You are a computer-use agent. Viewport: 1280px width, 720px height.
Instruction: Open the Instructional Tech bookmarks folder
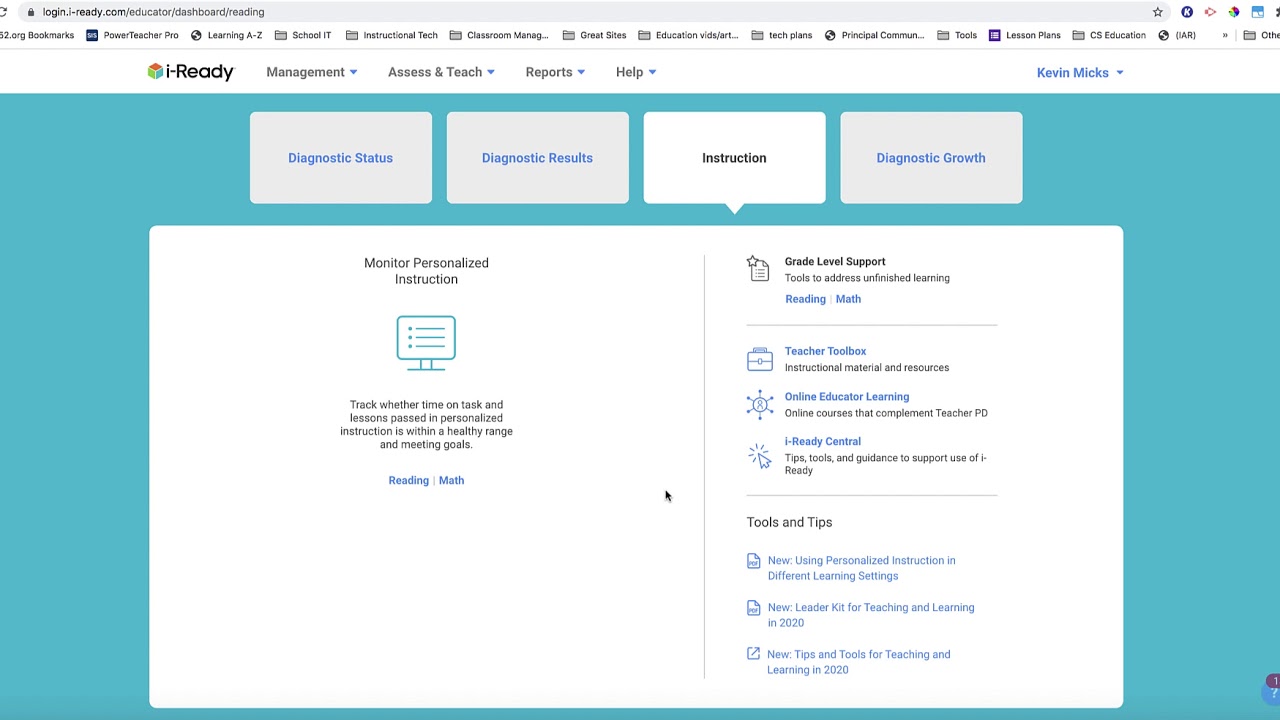tap(391, 35)
